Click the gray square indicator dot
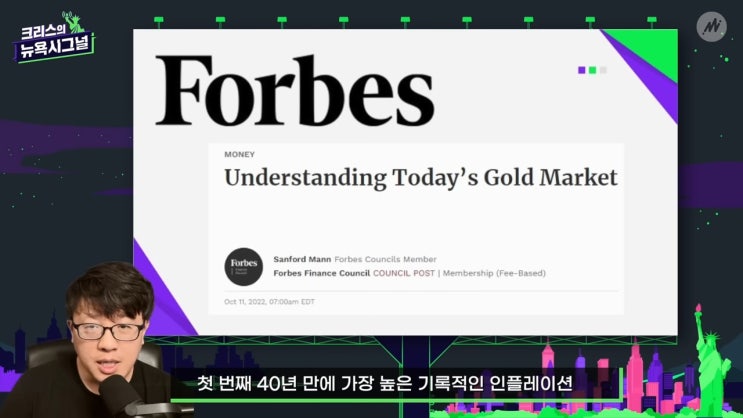Image resolution: width=743 pixels, height=418 pixels. pos(603,70)
